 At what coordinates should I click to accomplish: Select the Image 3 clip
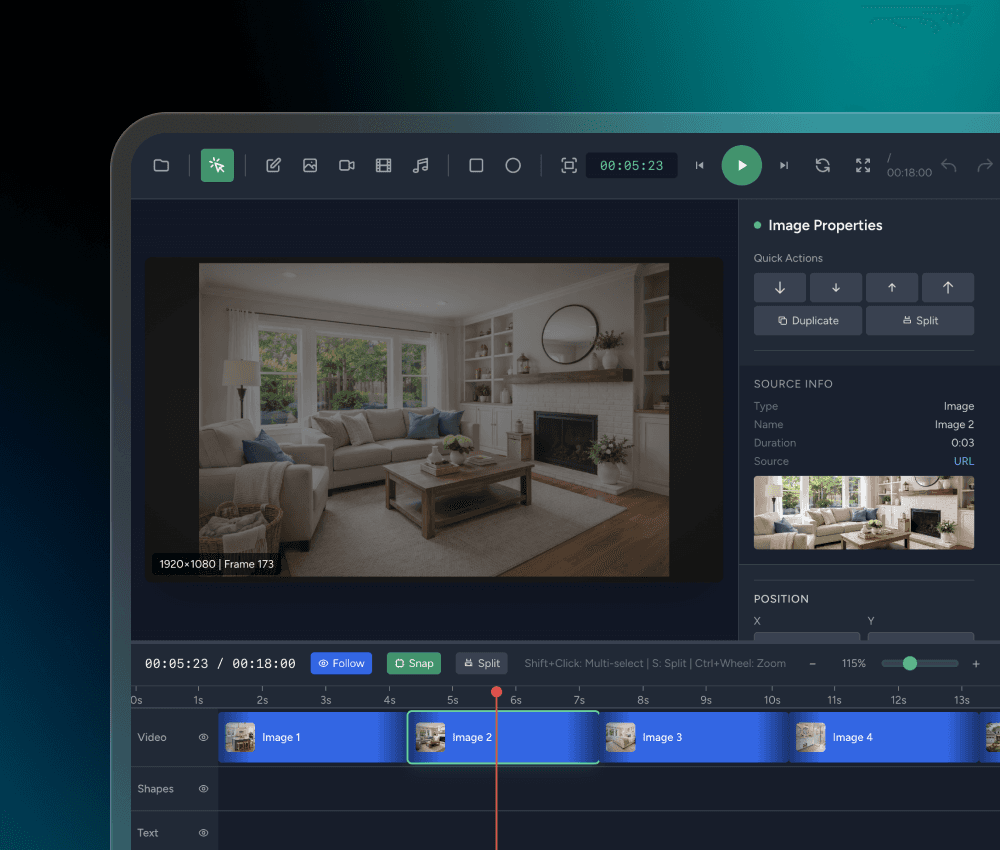click(694, 737)
